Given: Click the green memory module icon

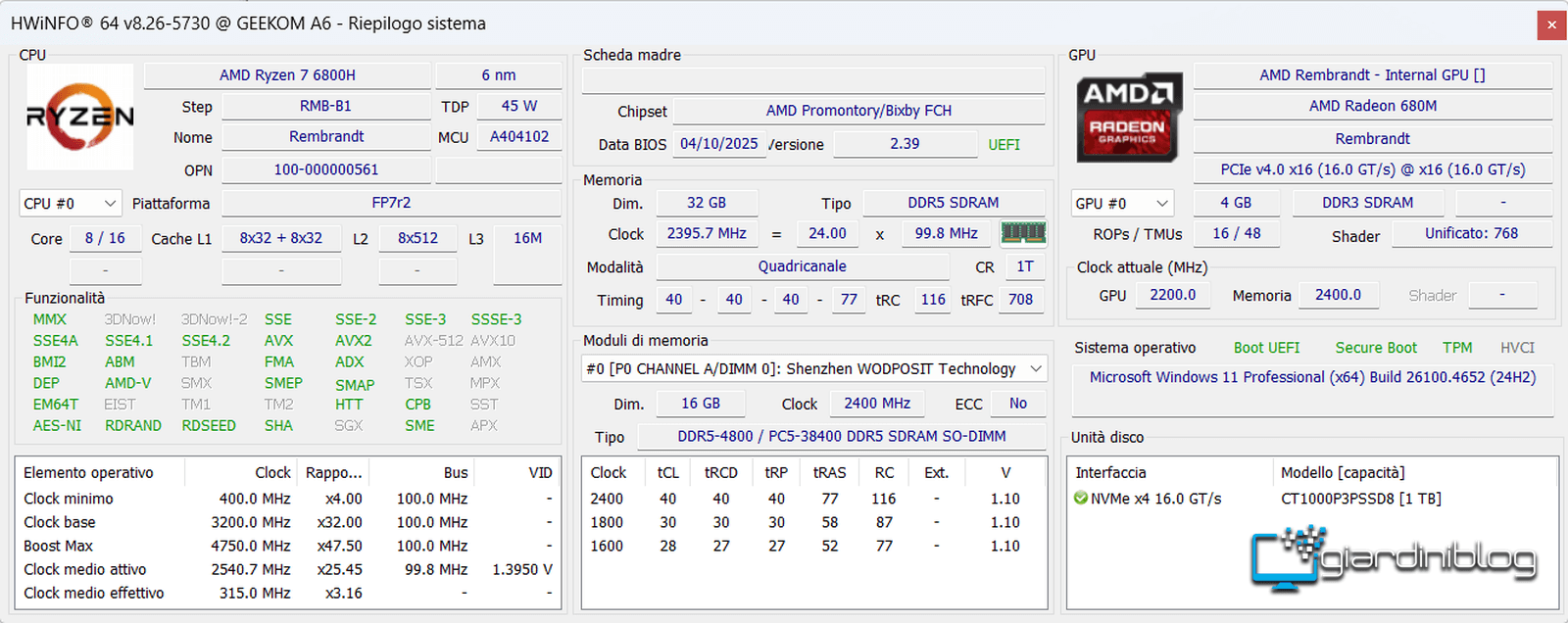Looking at the screenshot, I should [x=1023, y=233].
